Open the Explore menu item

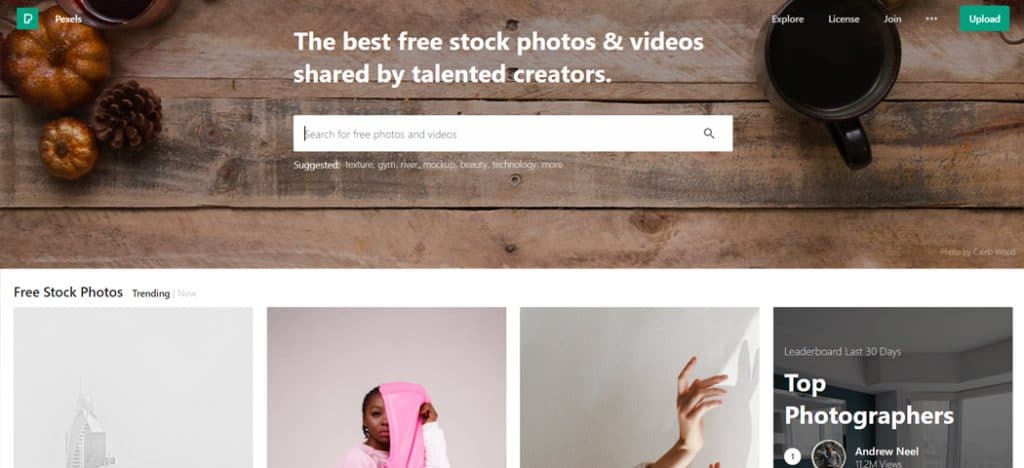click(x=788, y=19)
